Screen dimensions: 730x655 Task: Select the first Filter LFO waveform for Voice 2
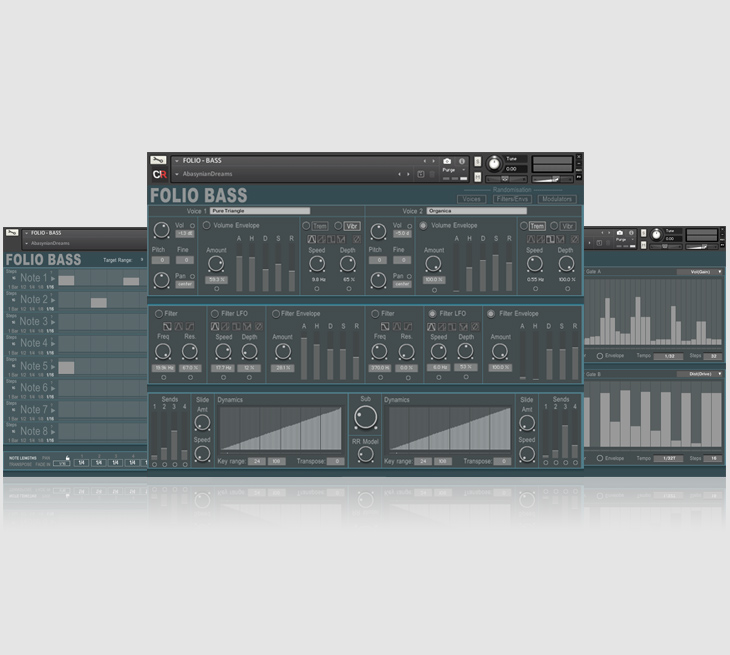(x=432, y=326)
